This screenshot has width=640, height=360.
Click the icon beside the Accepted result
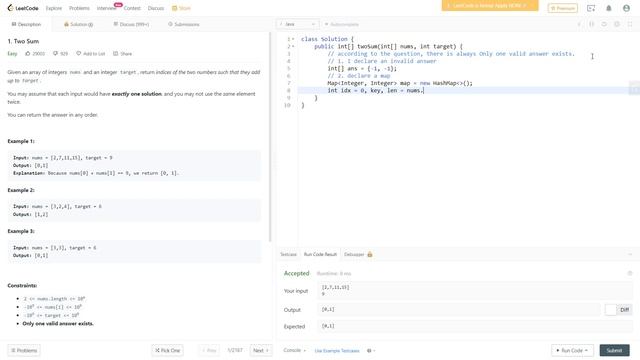pos(630,273)
